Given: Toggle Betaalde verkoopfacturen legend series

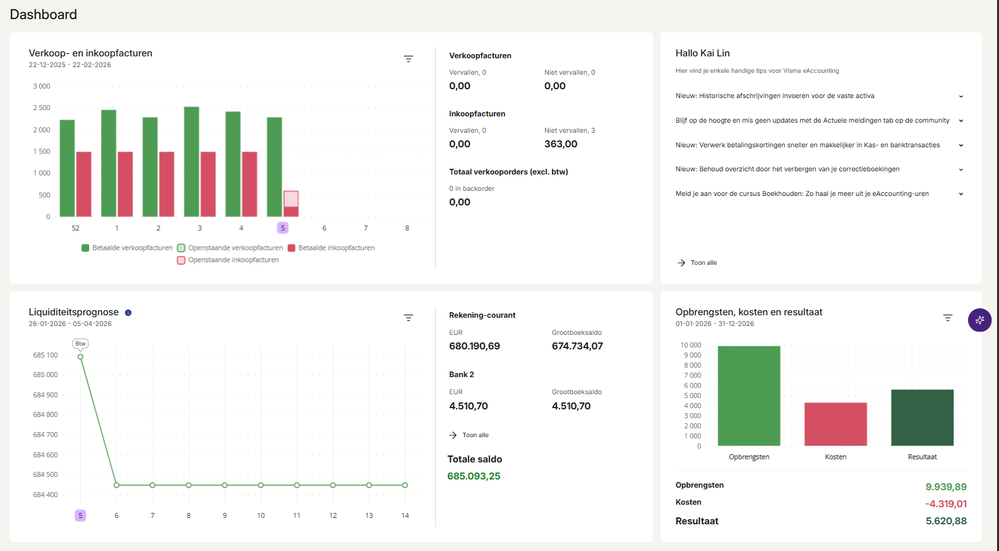Looking at the screenshot, I should (x=127, y=248).
